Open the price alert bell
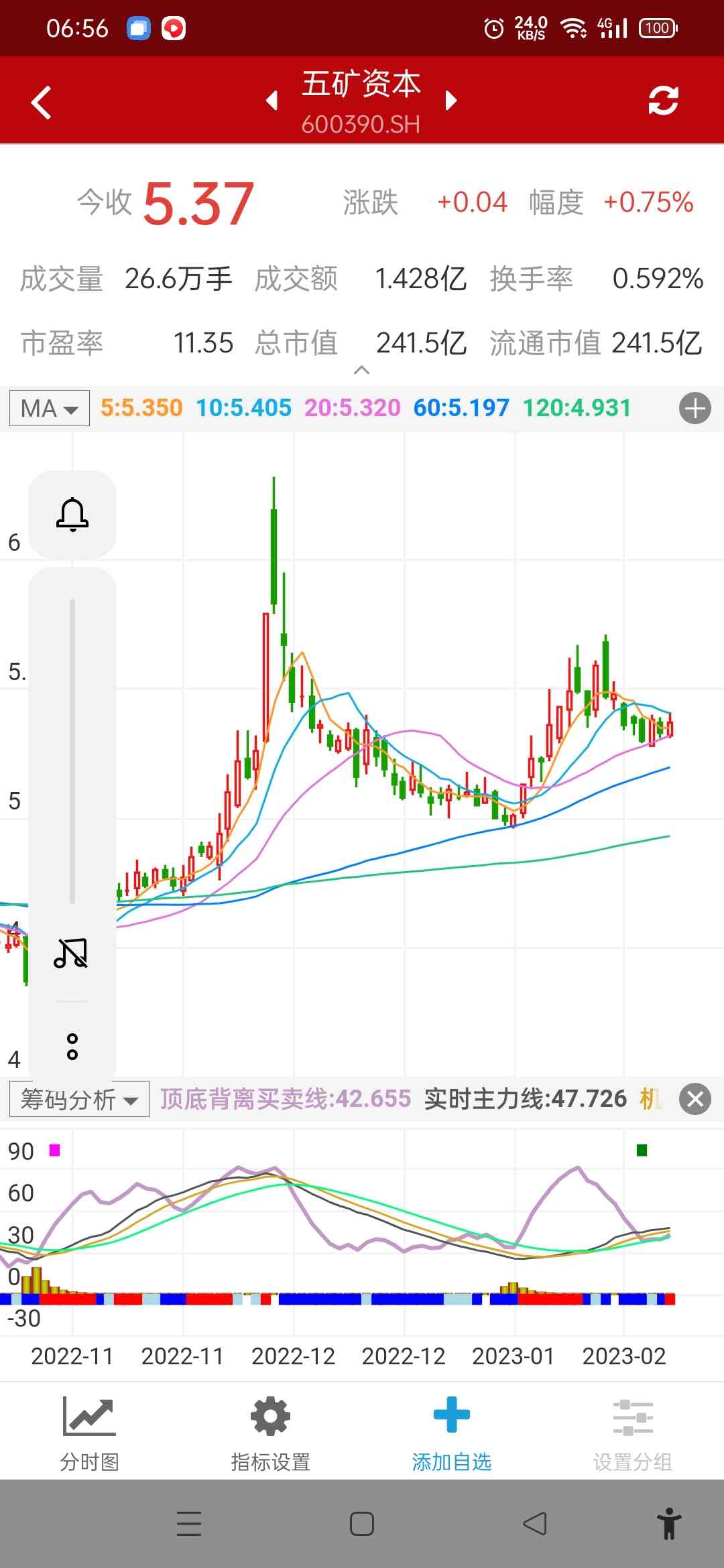This screenshot has width=724, height=1568. tap(72, 515)
